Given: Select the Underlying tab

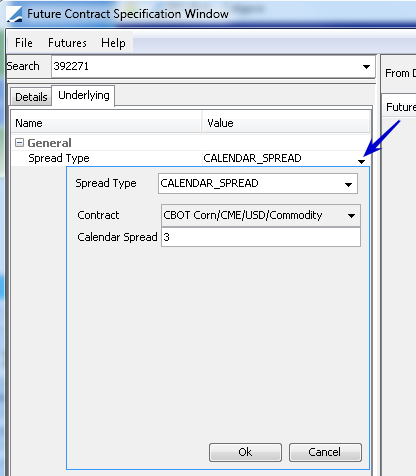Looking at the screenshot, I should pyautogui.click(x=84, y=96).
